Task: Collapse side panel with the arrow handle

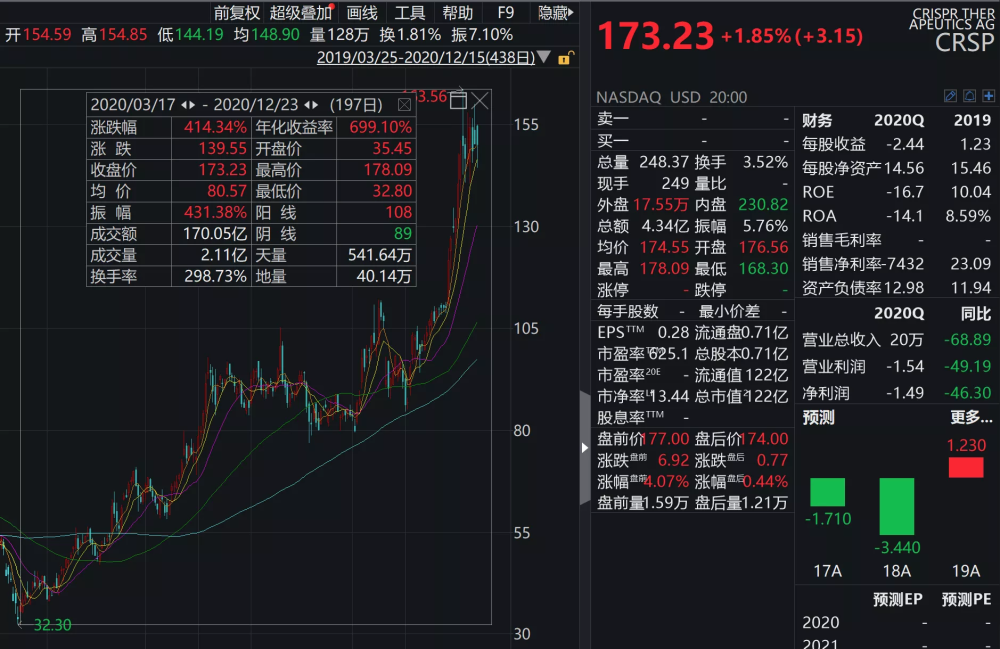Action: point(585,448)
